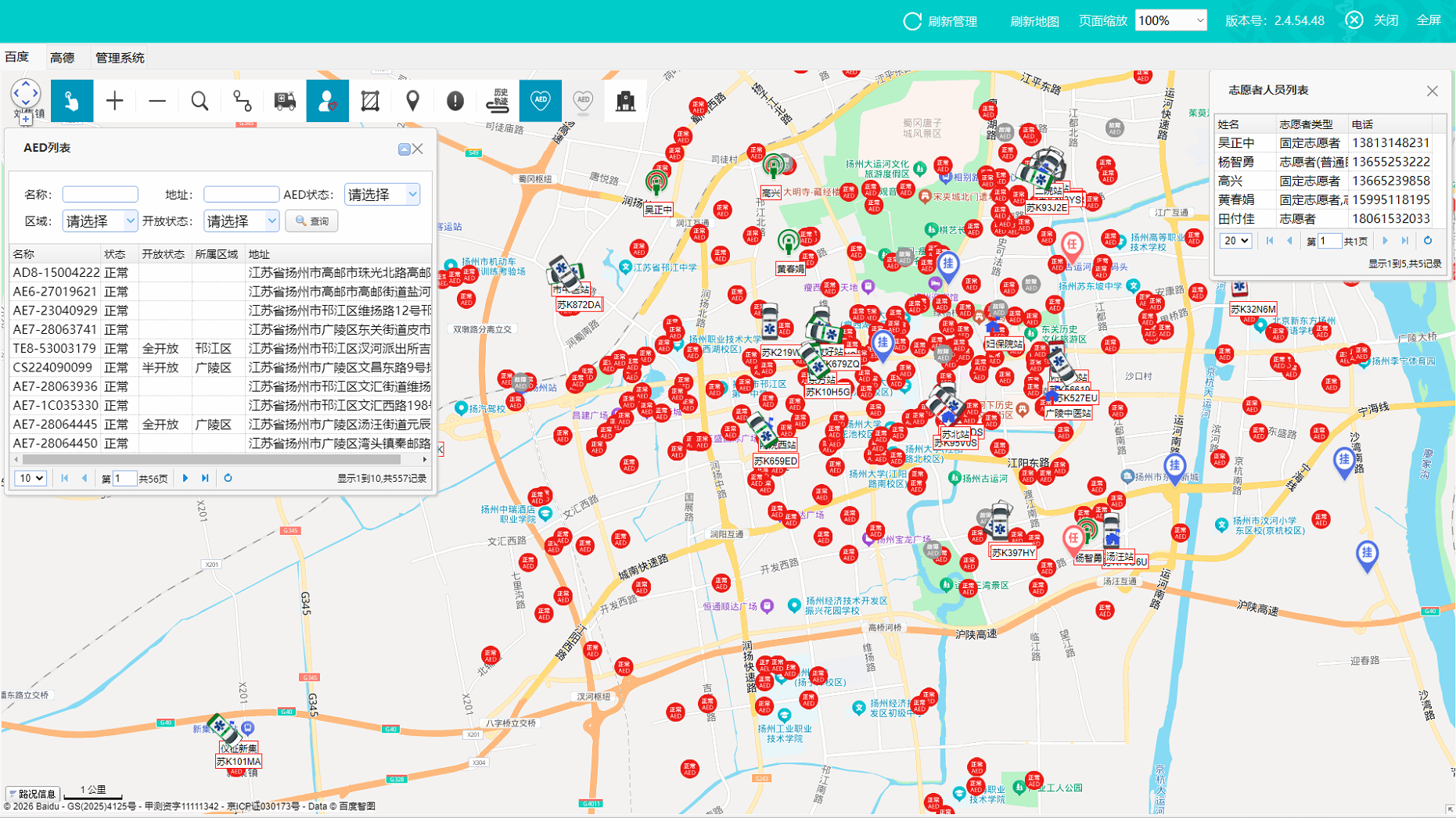Toggle 路况信息 traffic layer
The width and height of the screenshot is (1456, 818).
(32, 794)
